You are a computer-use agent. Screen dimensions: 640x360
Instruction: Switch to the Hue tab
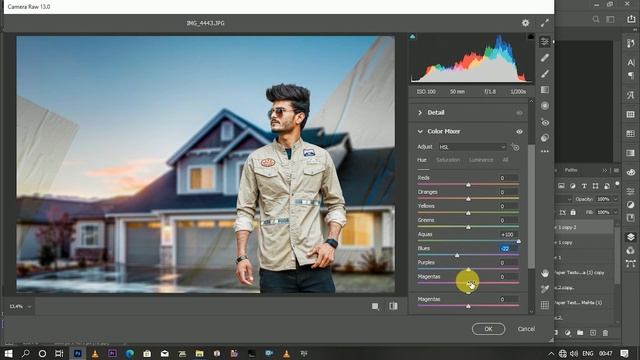tap(422, 160)
